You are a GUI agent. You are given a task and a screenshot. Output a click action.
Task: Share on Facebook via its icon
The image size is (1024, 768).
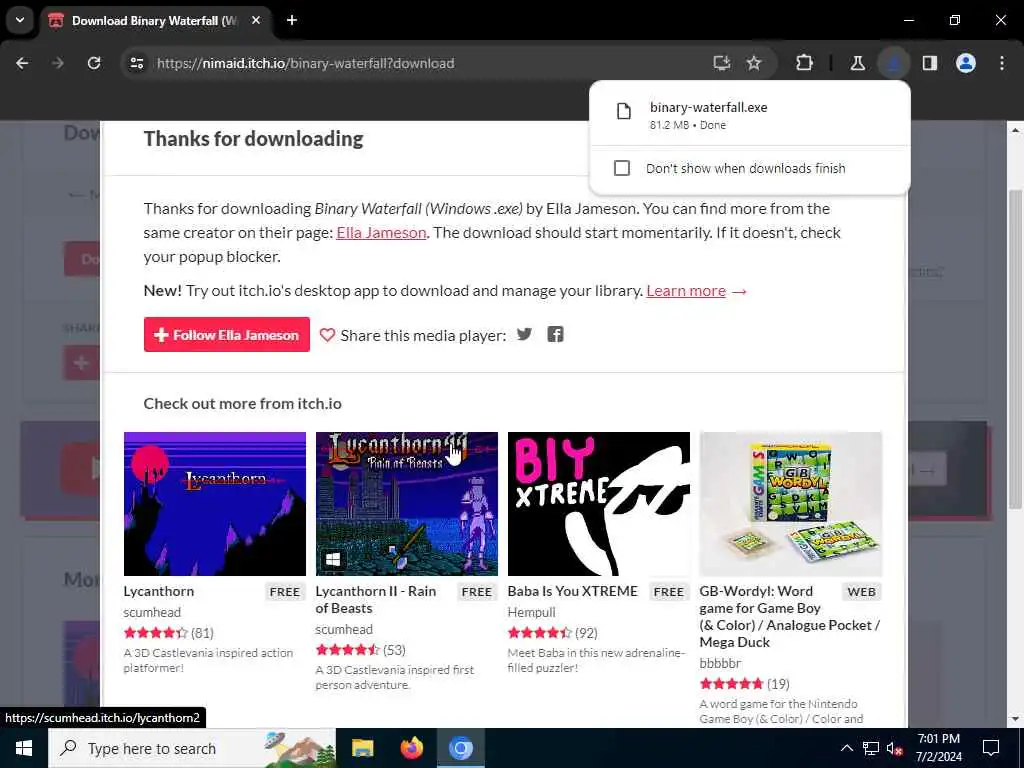pyautogui.click(x=555, y=334)
